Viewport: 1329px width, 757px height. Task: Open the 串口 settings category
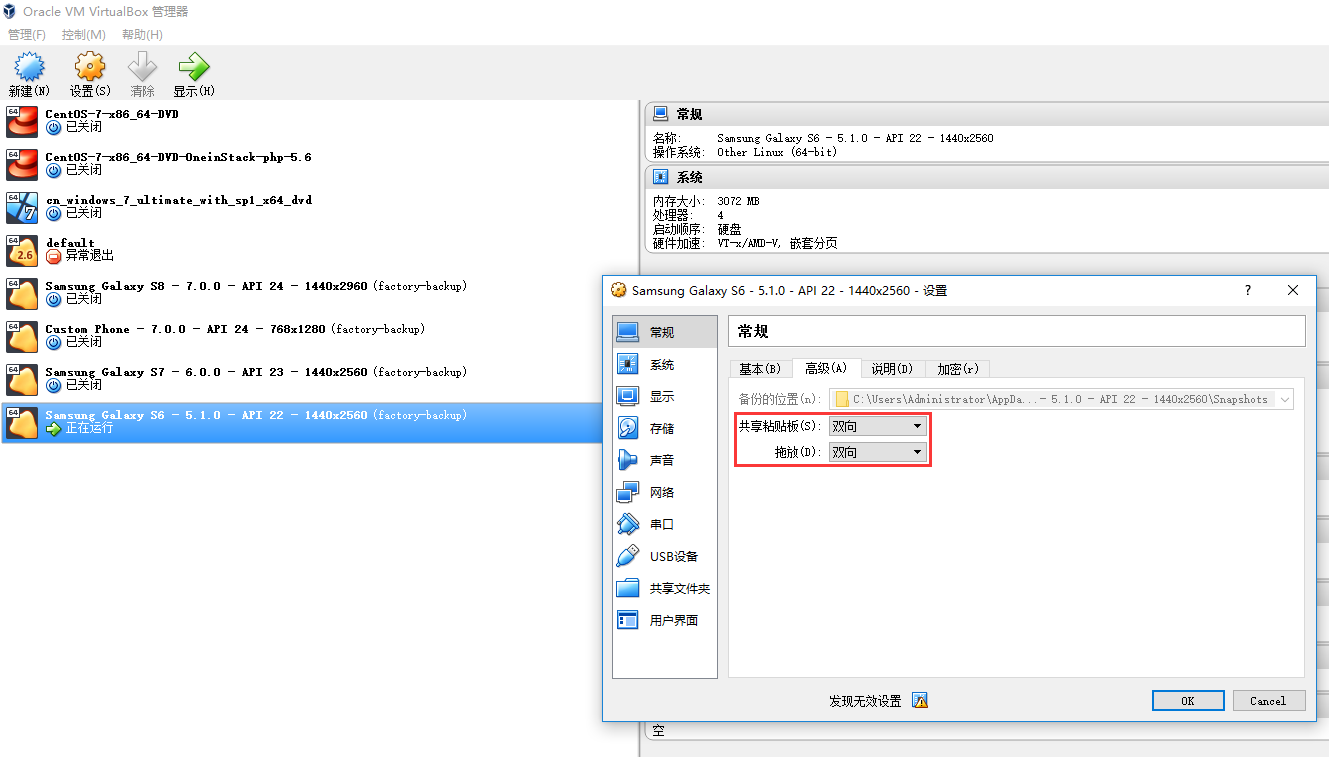tap(665, 524)
